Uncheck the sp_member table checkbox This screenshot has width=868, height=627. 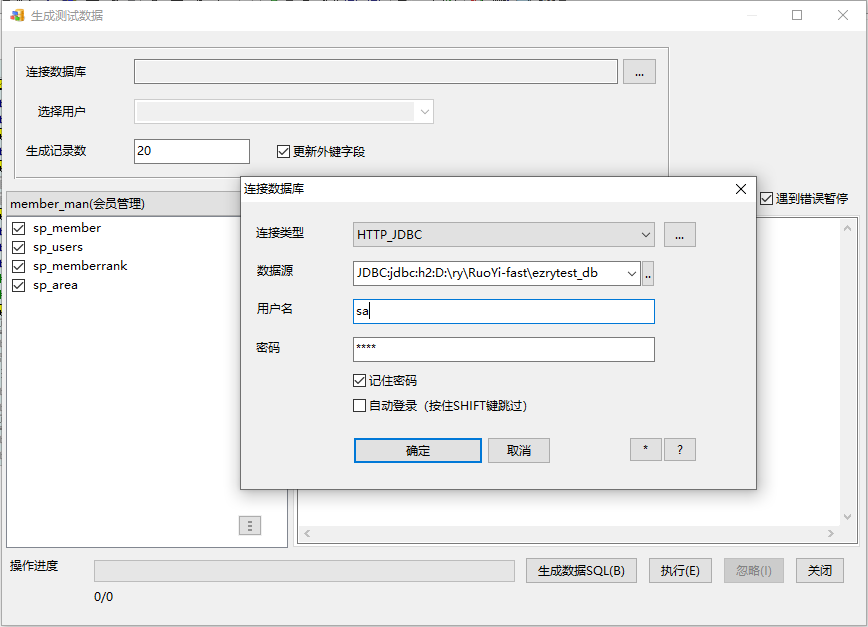click(x=19, y=228)
